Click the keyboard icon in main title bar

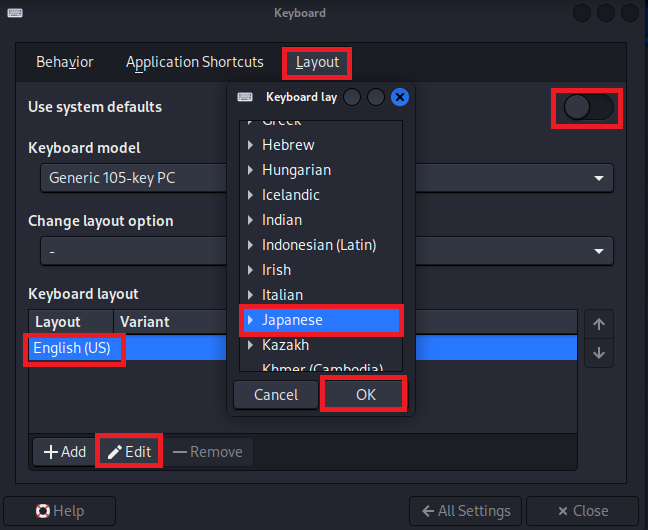coord(13,13)
